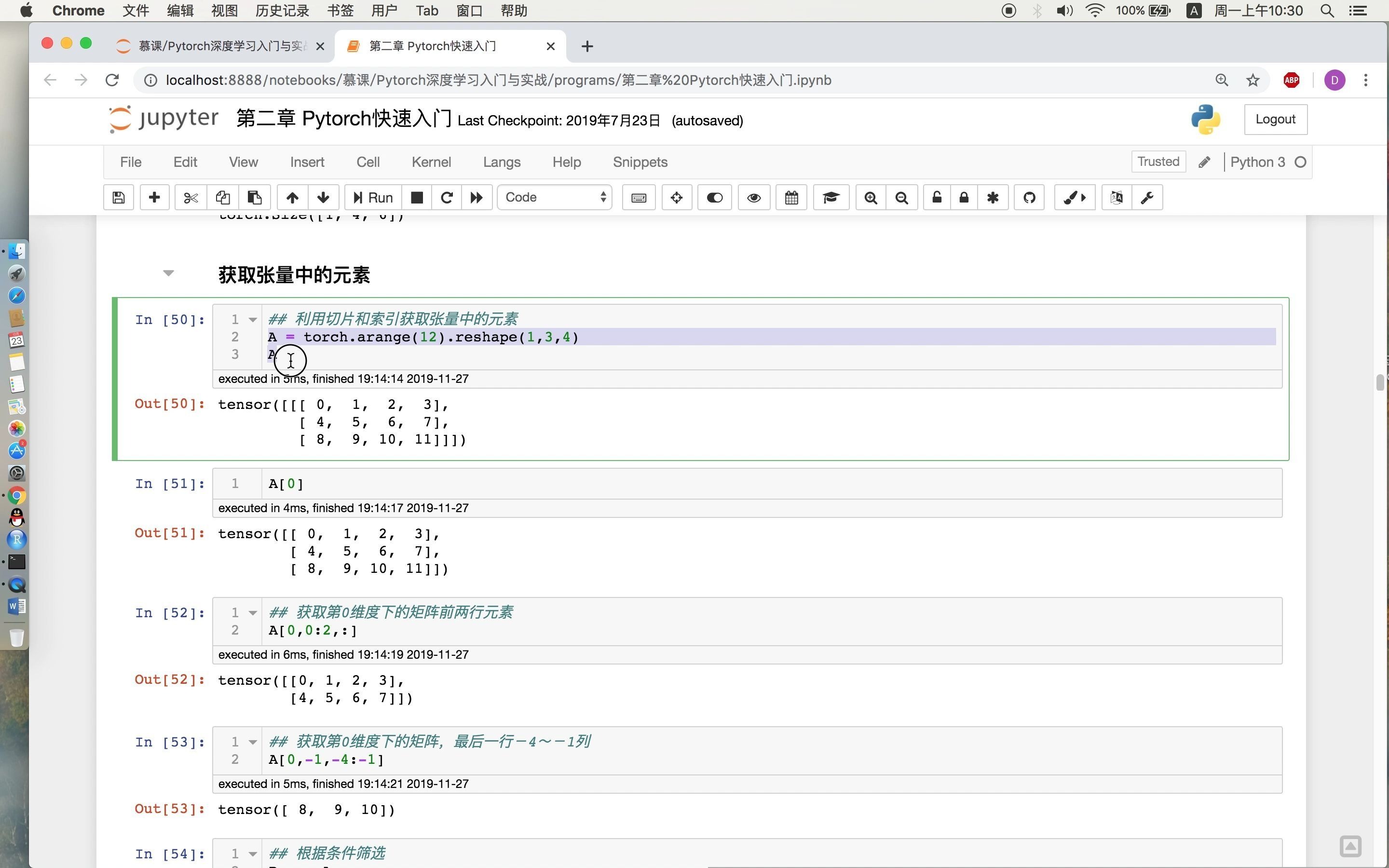The height and width of the screenshot is (868, 1389).
Task: Collapse the 获取张量中的元素 heading section
Action: (168, 273)
